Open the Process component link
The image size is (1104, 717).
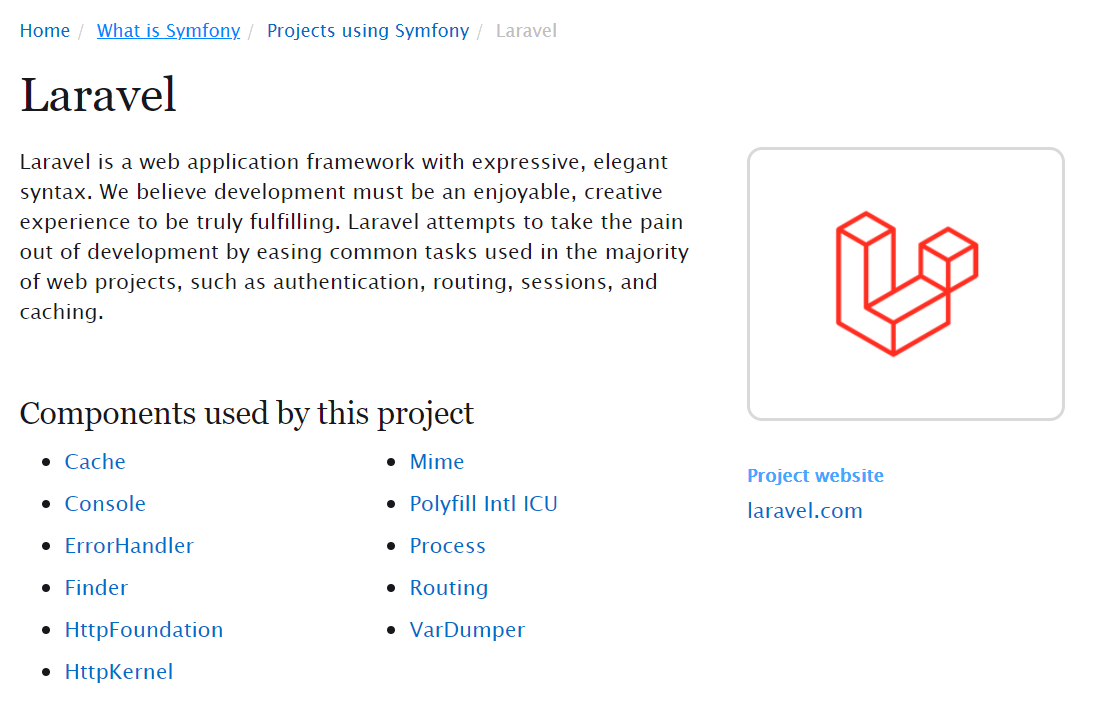(x=448, y=546)
